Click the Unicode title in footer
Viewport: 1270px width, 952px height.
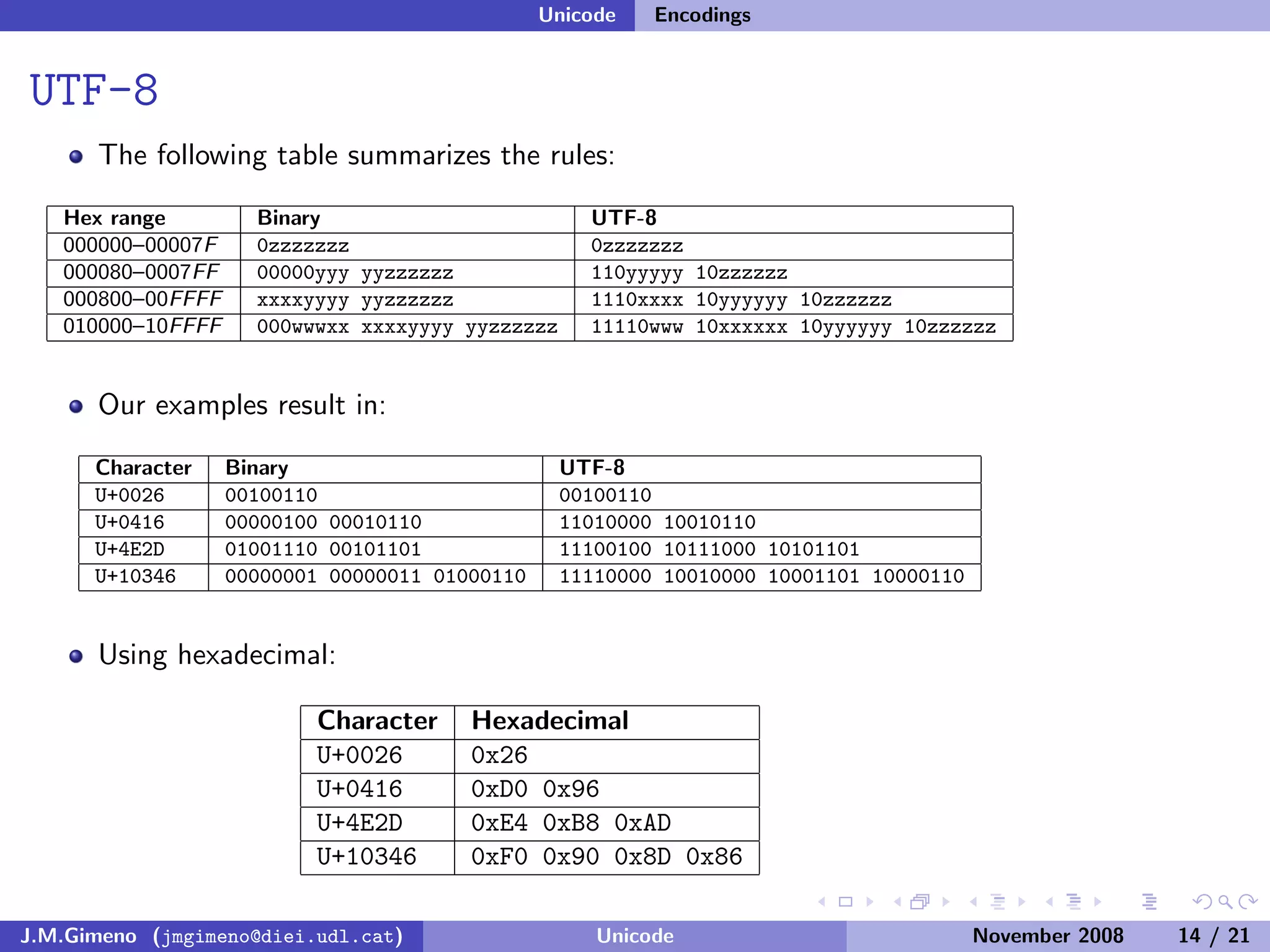point(635,936)
